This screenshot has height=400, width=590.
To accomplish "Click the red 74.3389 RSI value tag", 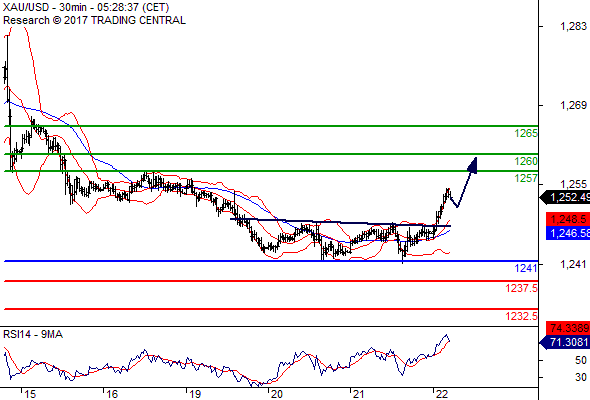I will [568, 328].
